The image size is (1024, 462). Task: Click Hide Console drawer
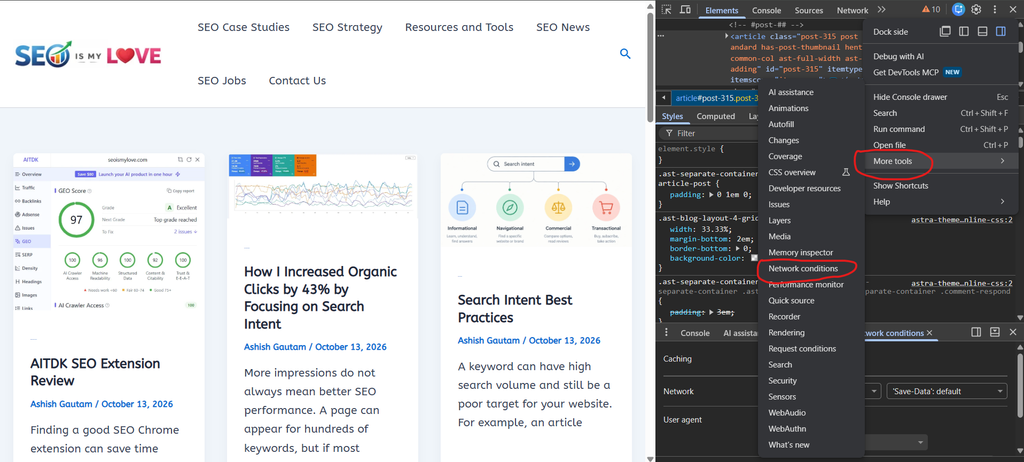point(940,97)
